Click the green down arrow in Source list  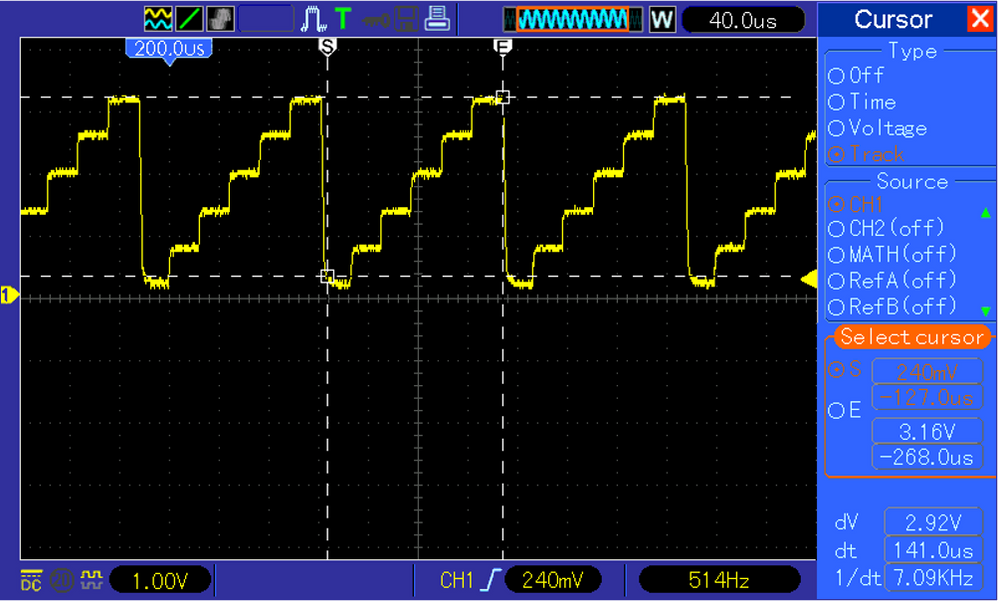point(986,312)
